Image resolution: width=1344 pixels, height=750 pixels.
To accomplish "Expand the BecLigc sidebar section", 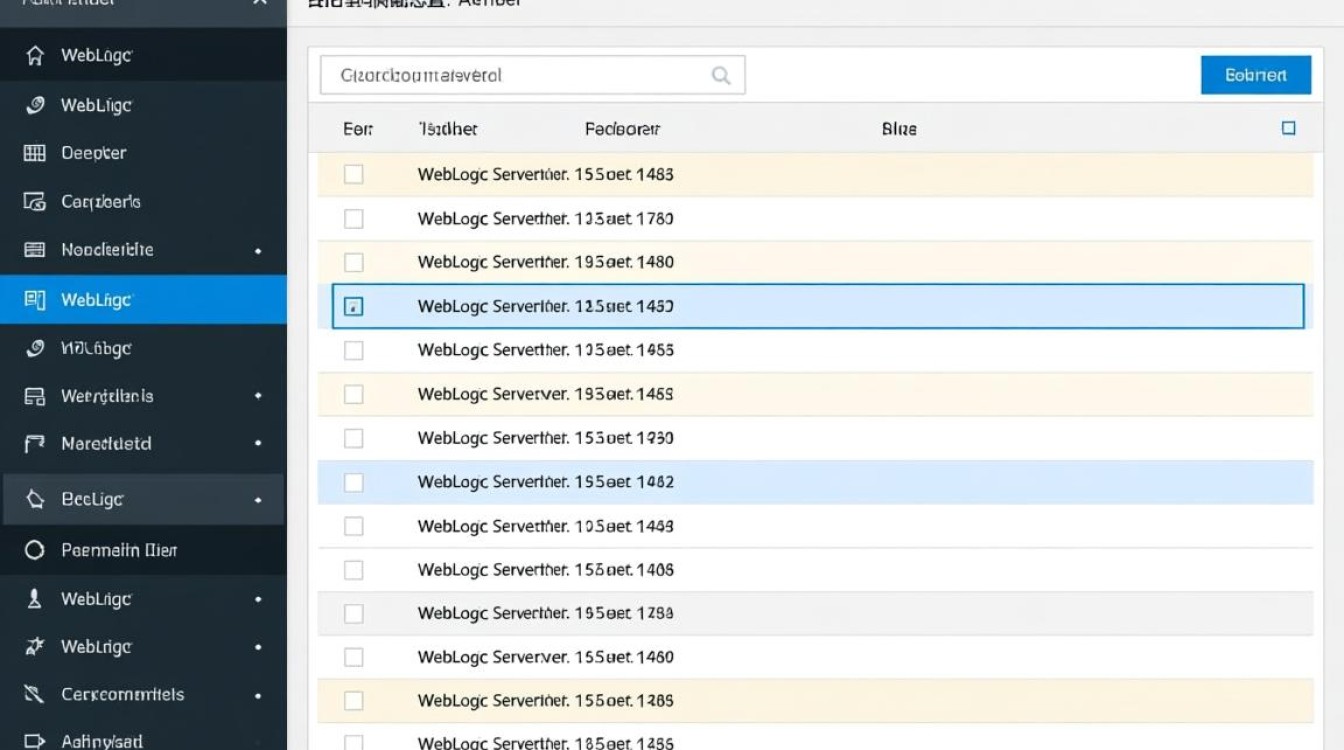I will 258,500.
